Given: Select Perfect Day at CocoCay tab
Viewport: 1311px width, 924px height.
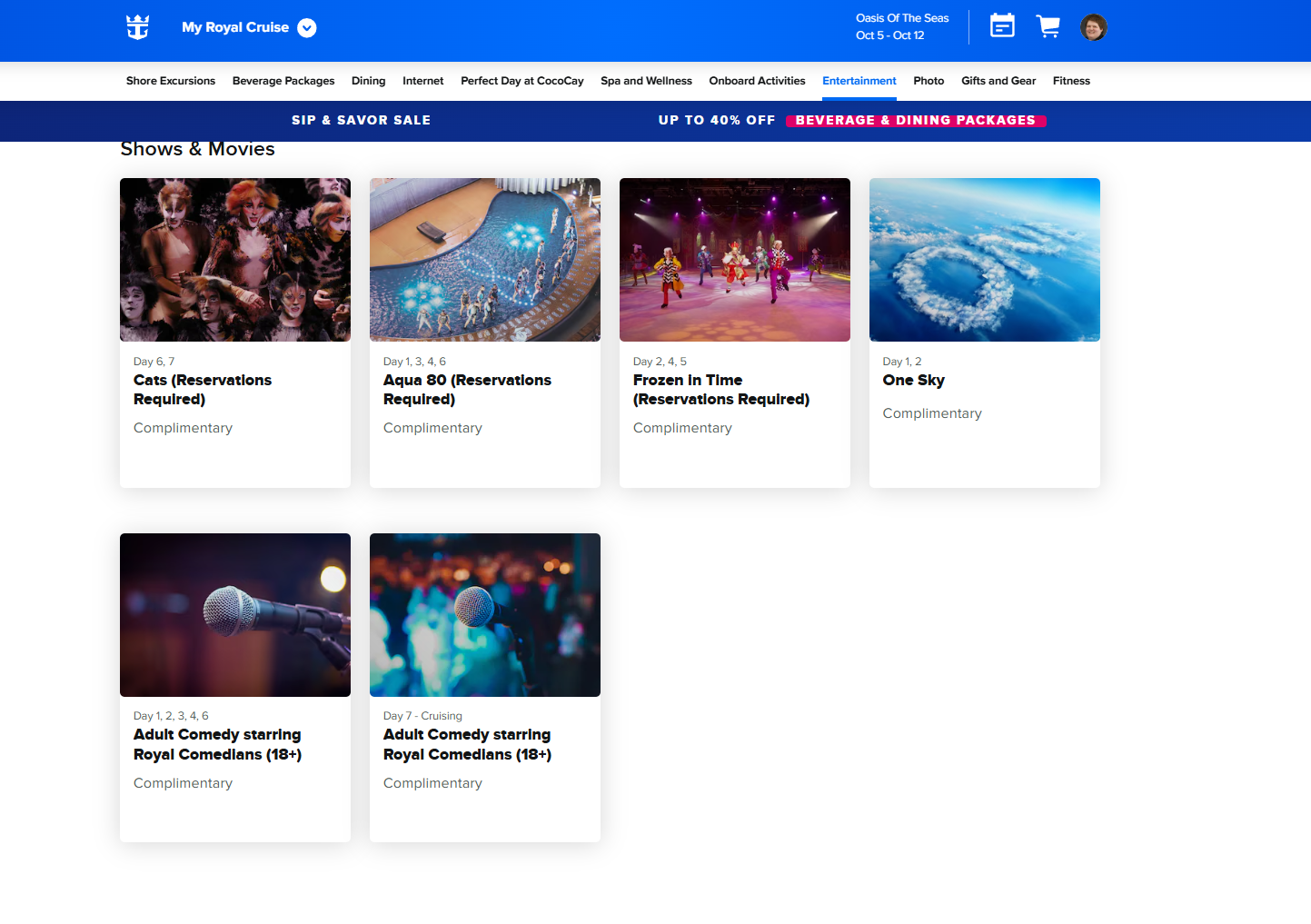Looking at the screenshot, I should [x=521, y=81].
